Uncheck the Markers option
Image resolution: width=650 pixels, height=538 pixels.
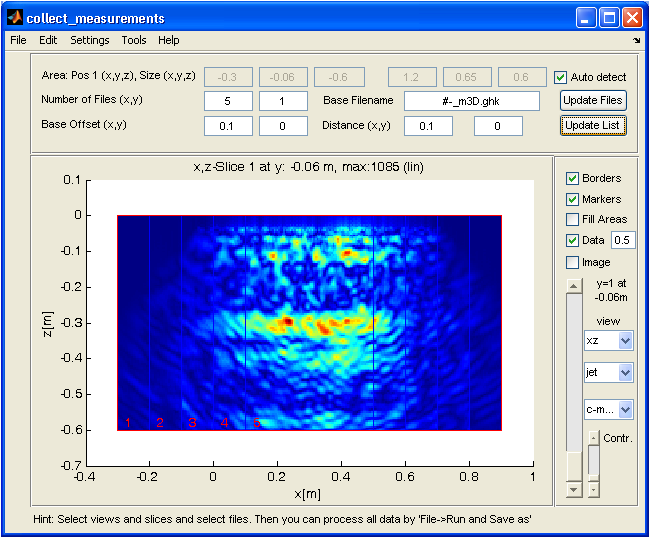[572, 199]
